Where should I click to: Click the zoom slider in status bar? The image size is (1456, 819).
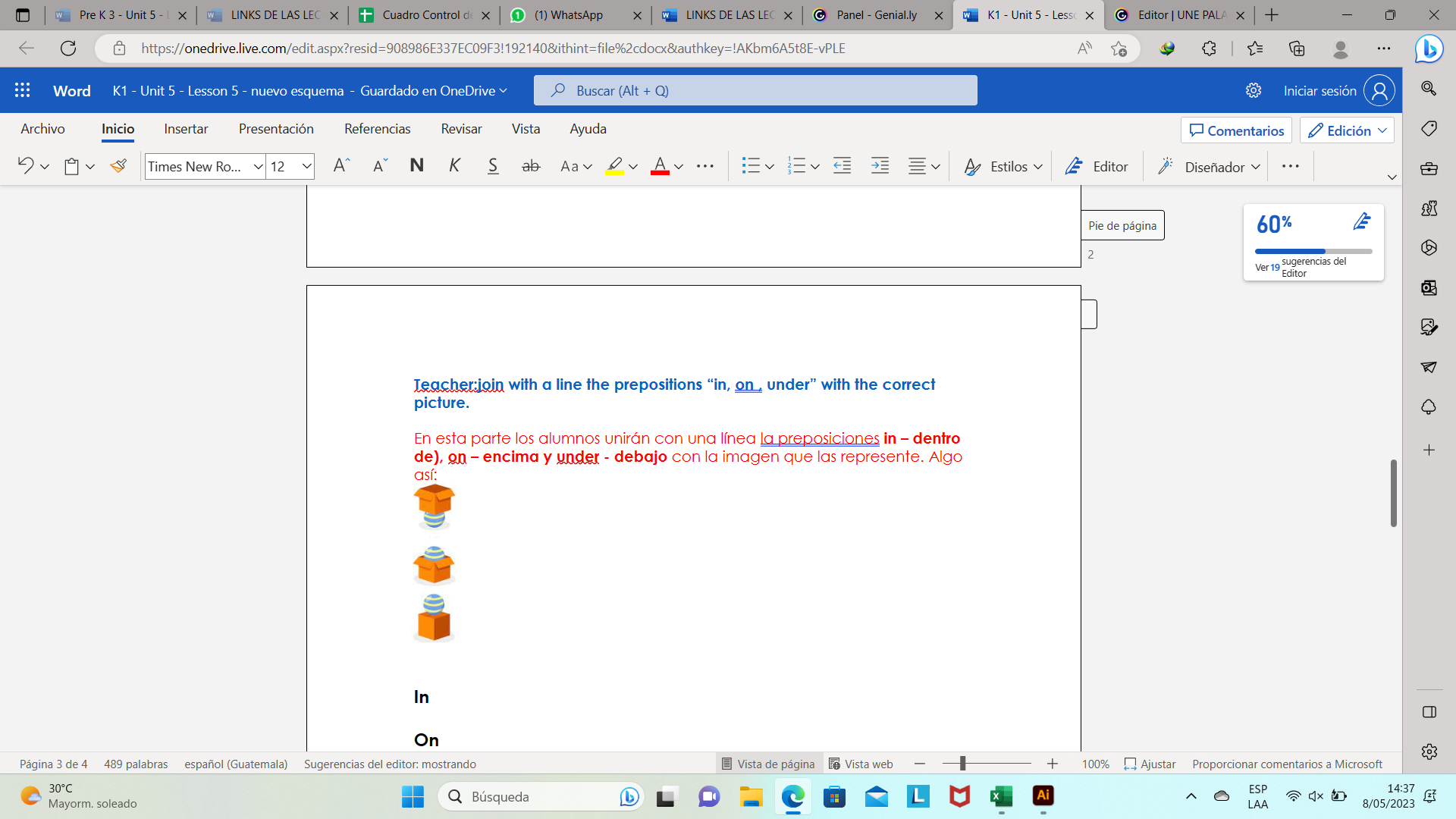962,764
